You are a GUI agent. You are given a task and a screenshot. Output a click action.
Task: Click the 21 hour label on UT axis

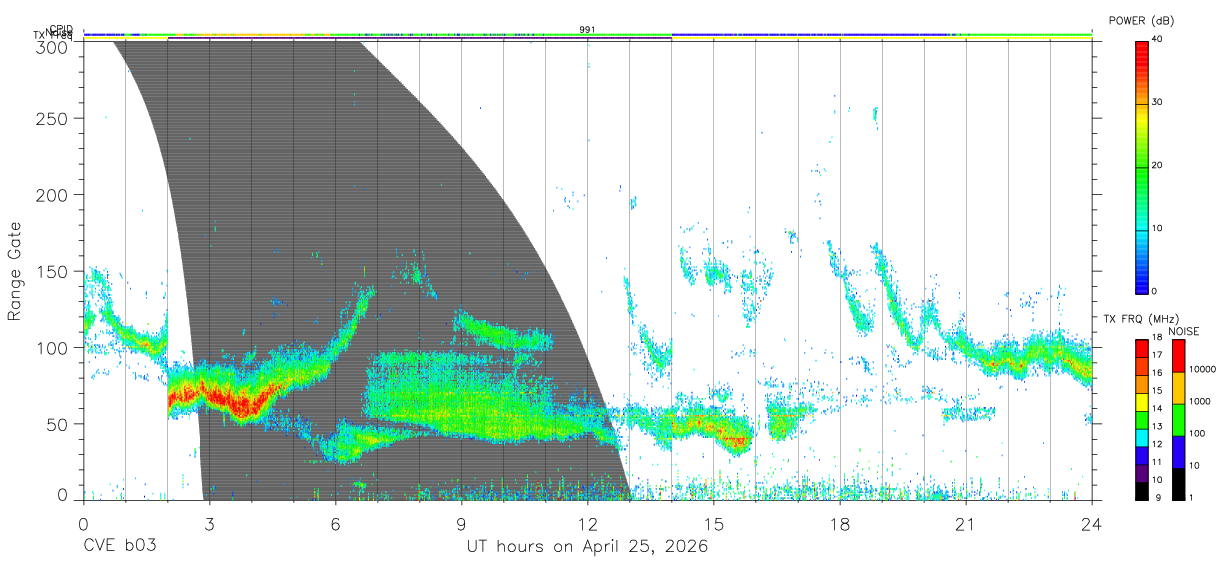click(x=965, y=524)
